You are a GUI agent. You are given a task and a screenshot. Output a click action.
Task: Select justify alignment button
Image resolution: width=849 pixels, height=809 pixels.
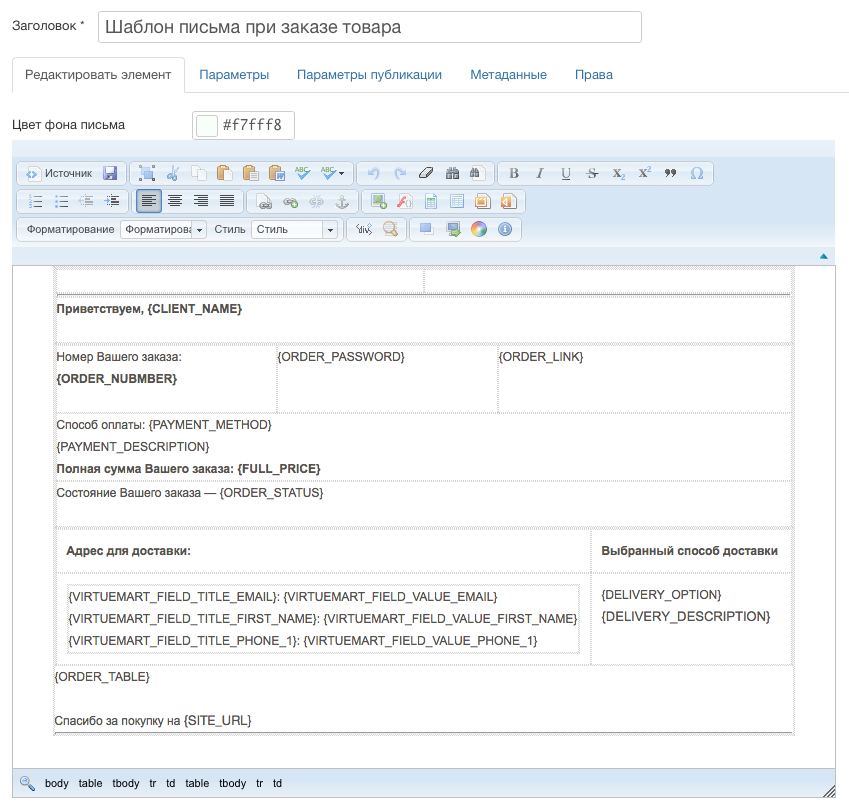227,201
